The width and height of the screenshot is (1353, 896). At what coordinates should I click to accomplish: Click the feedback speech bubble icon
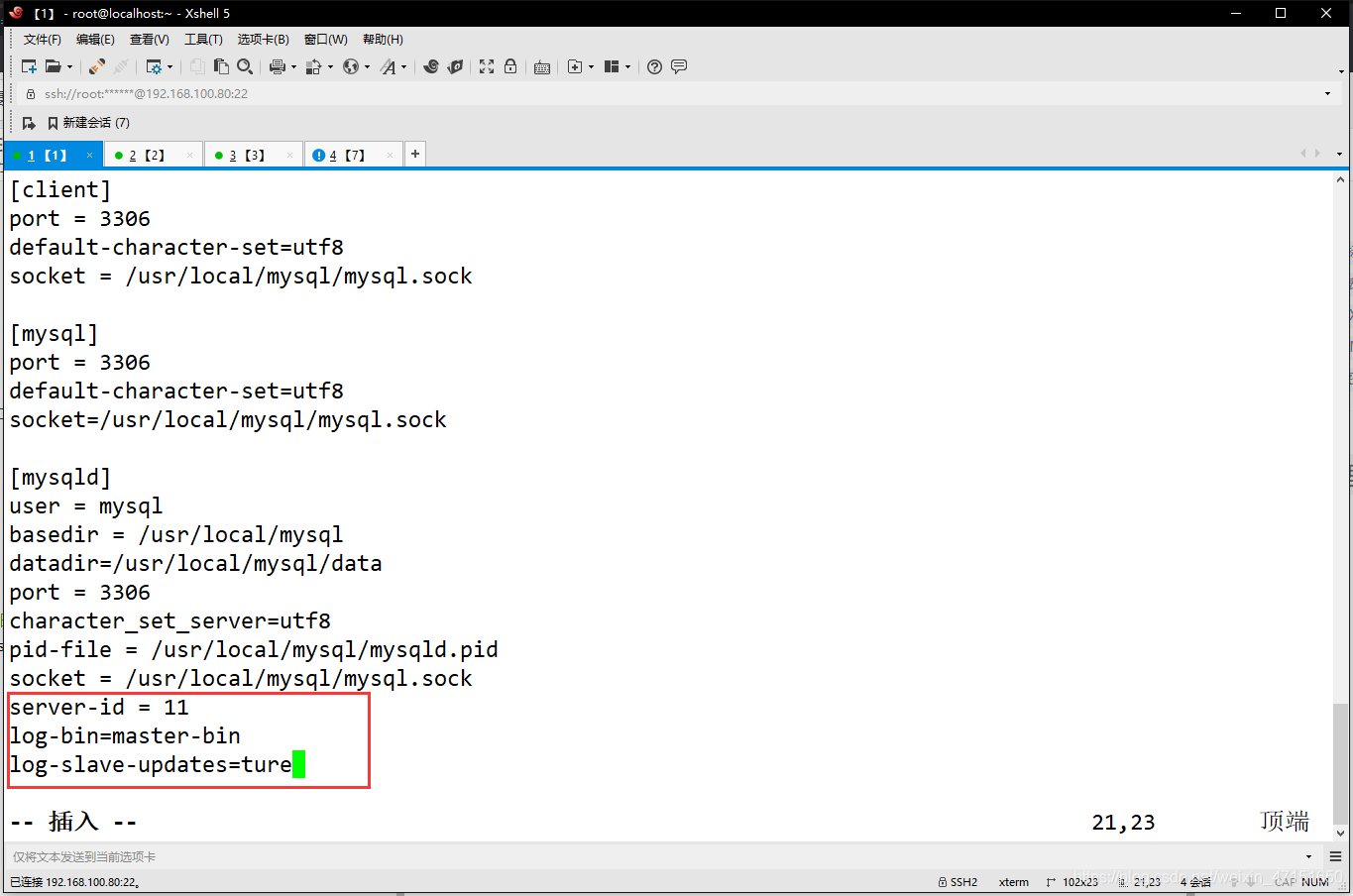[679, 66]
